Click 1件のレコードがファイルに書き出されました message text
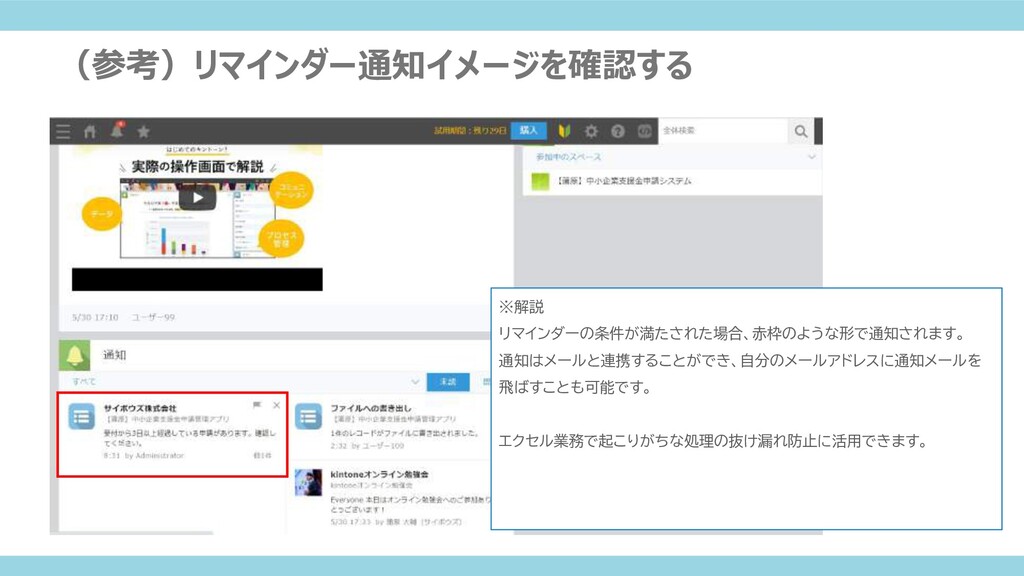Image resolution: width=1024 pixels, height=576 pixels. tap(405, 434)
